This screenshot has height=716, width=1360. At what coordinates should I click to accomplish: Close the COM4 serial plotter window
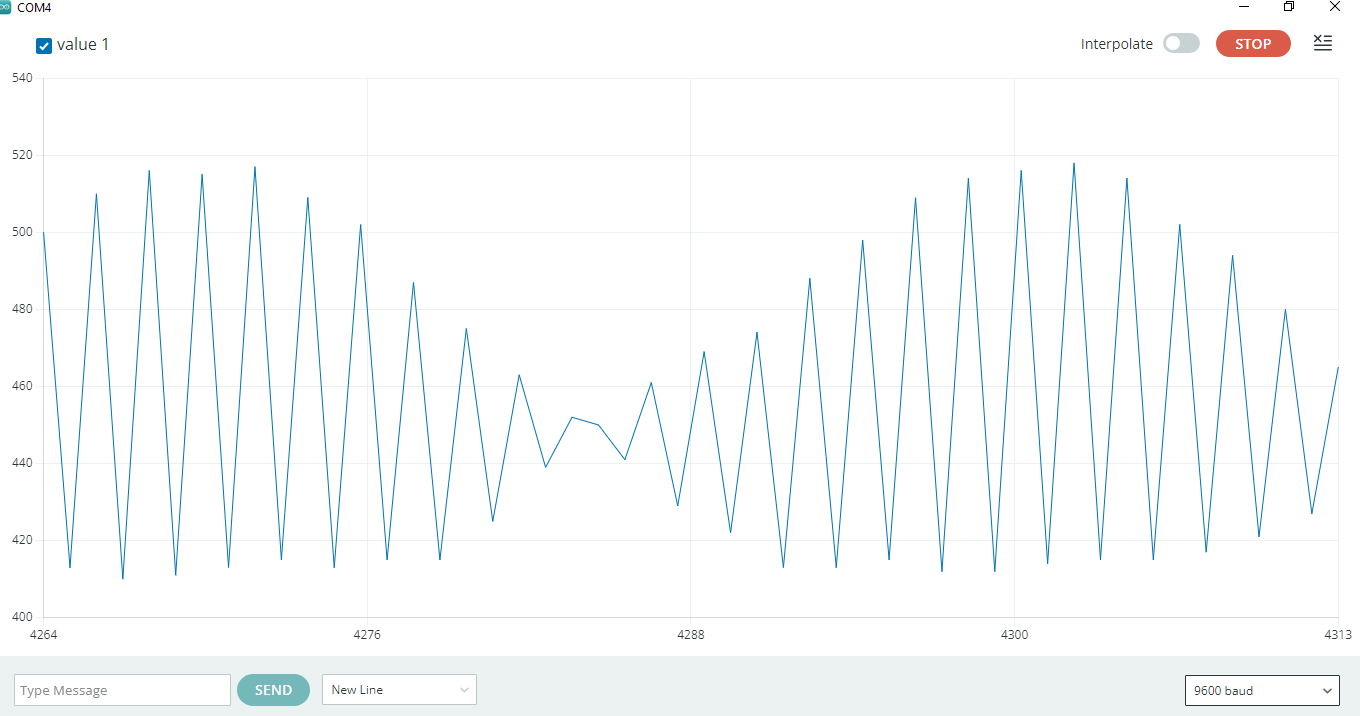tap(1335, 7)
